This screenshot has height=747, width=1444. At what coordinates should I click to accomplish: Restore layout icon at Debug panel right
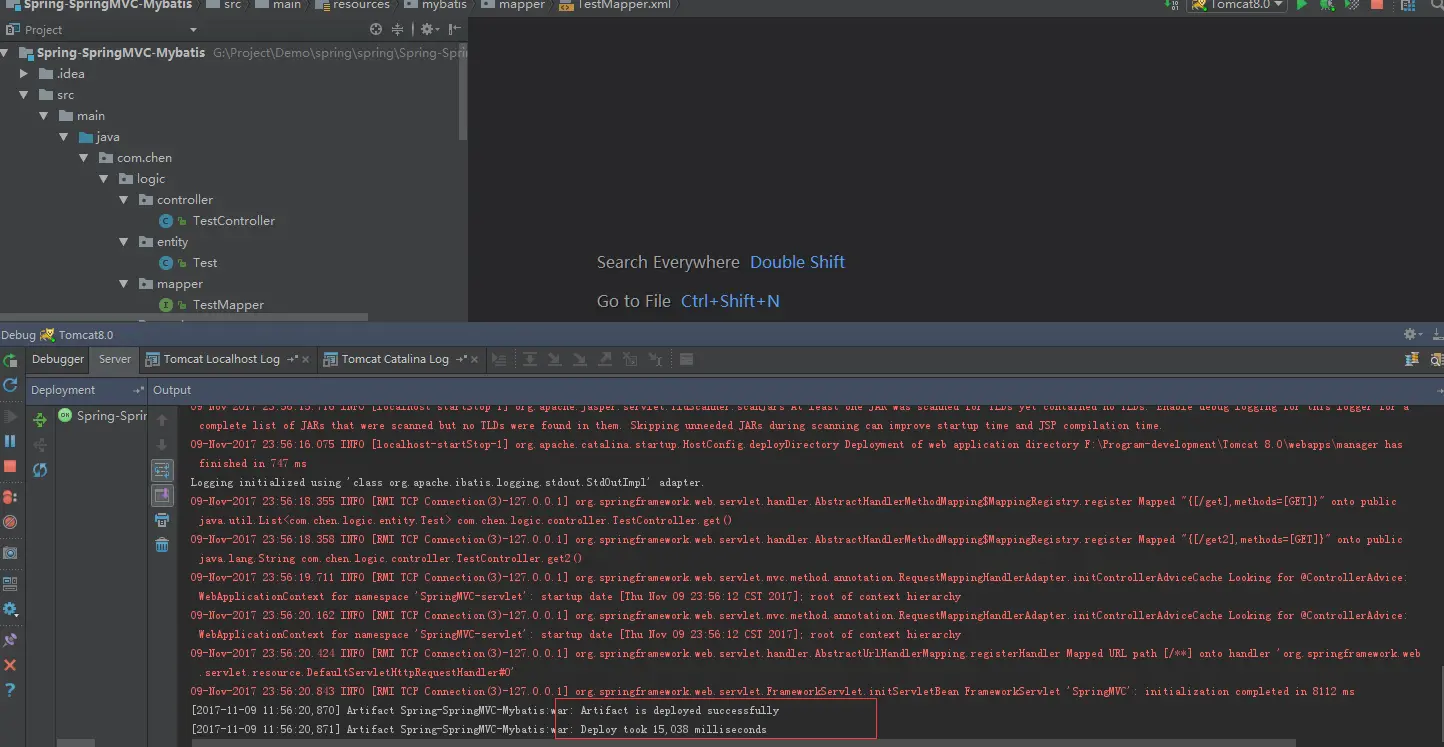tap(1412, 360)
